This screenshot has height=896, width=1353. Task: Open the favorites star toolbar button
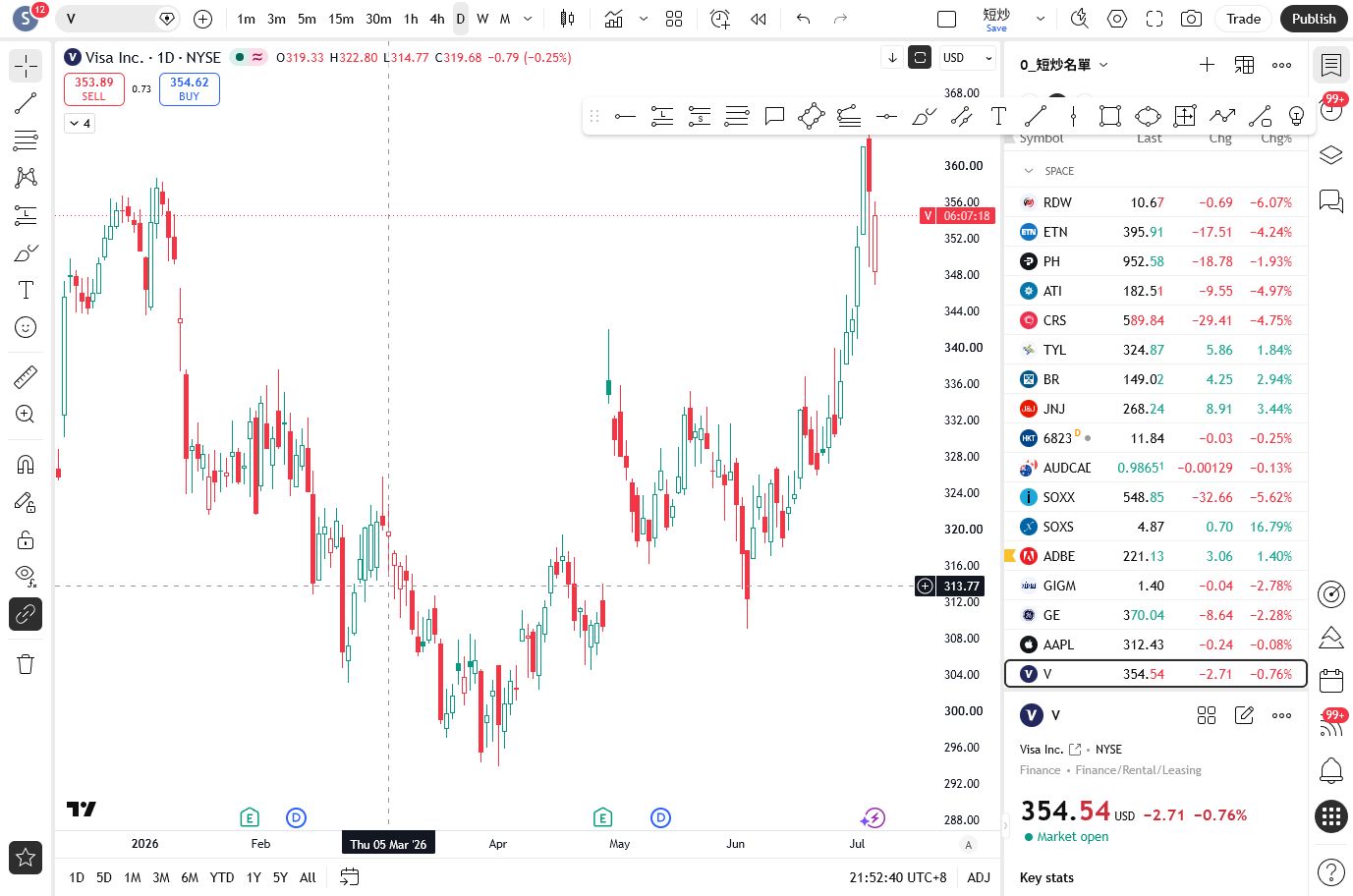click(x=26, y=857)
